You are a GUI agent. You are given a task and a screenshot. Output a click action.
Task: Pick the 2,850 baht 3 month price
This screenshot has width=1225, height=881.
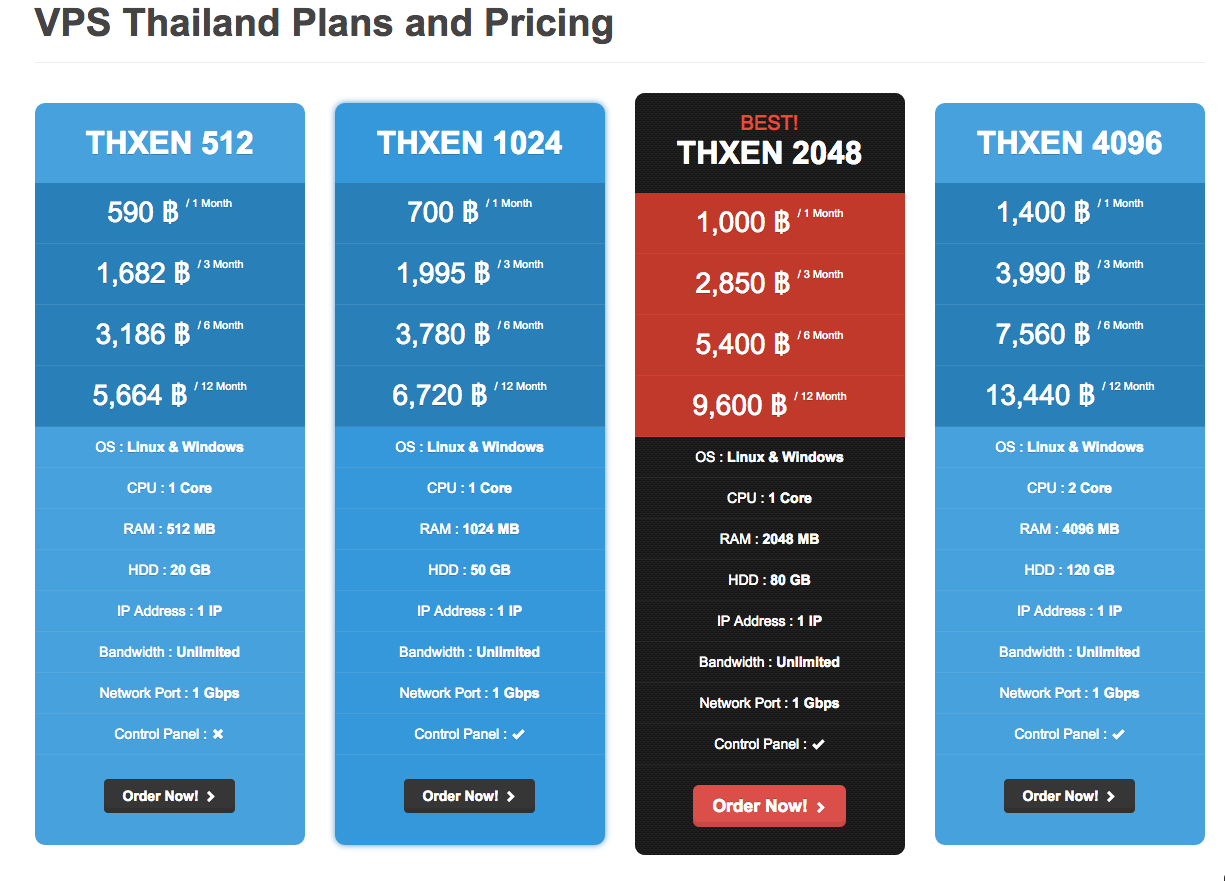coord(769,283)
